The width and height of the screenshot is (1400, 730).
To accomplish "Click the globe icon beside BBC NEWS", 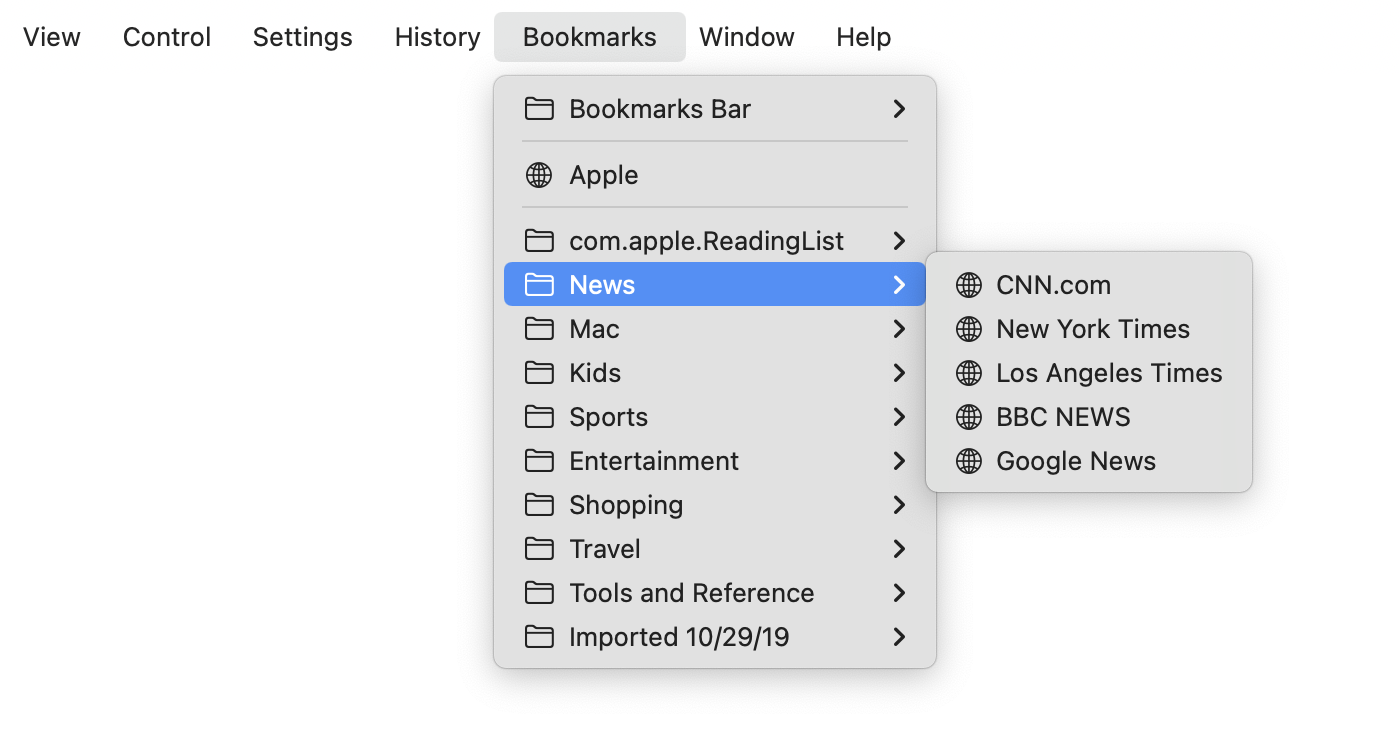I will pos(967,417).
